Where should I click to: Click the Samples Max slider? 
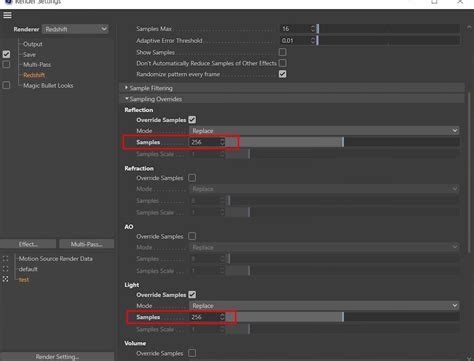(x=388, y=29)
